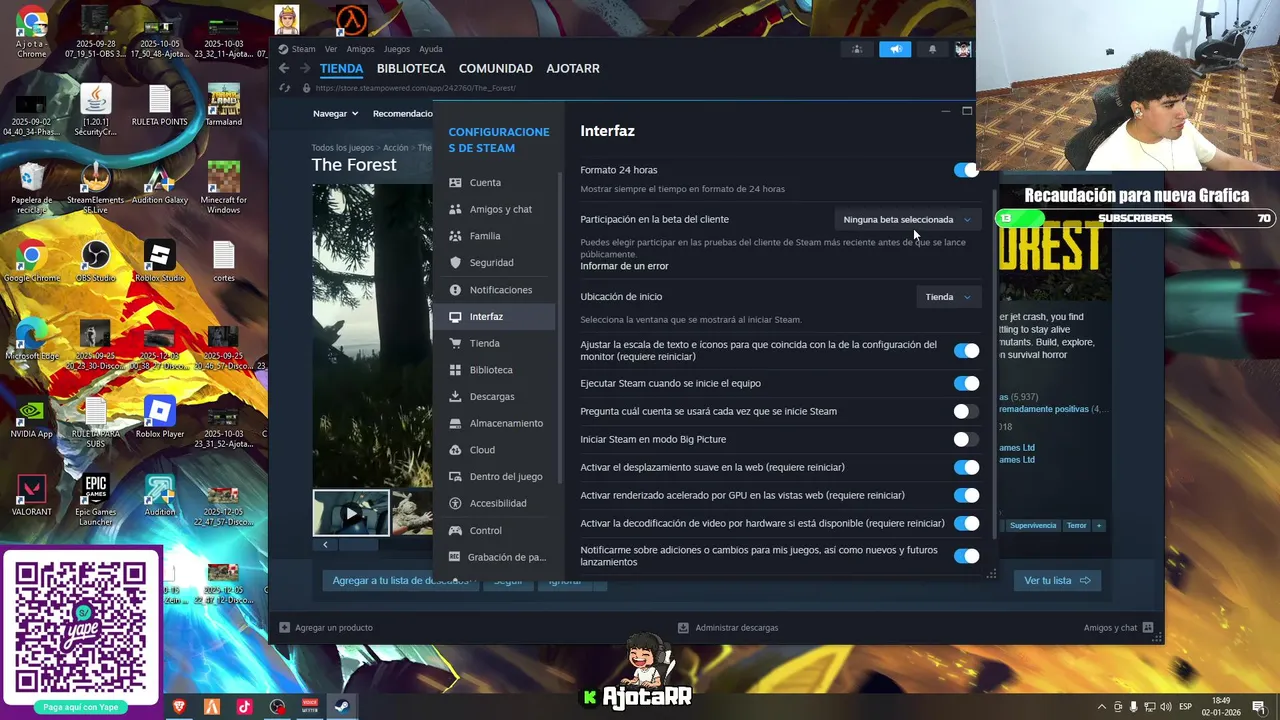Enable Pregunta cuál cuenta se usará
This screenshot has height=720, width=1280.
(966, 411)
